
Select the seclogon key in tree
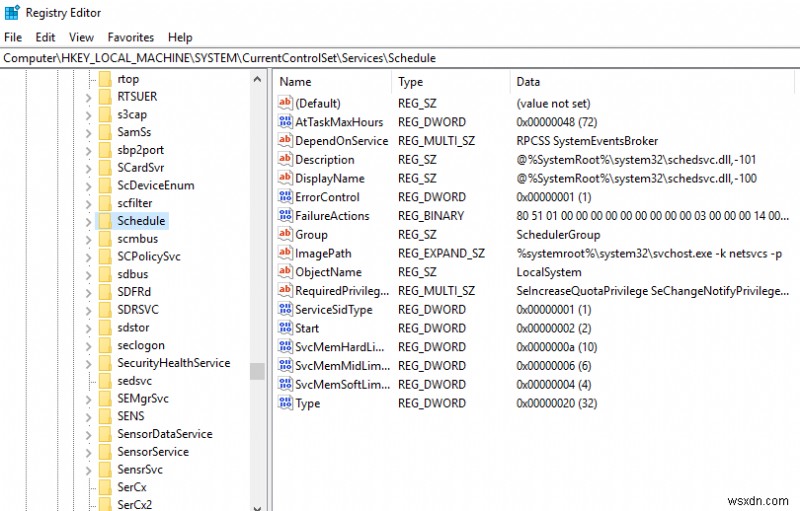(x=141, y=345)
